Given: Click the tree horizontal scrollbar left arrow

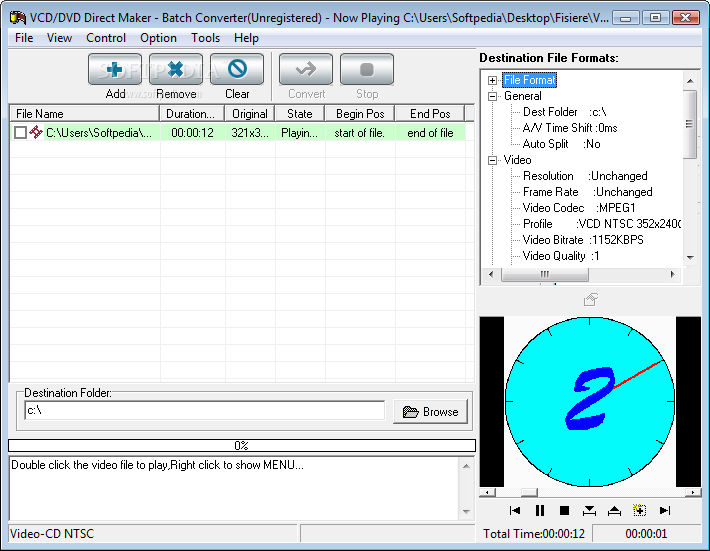Looking at the screenshot, I should point(491,274).
